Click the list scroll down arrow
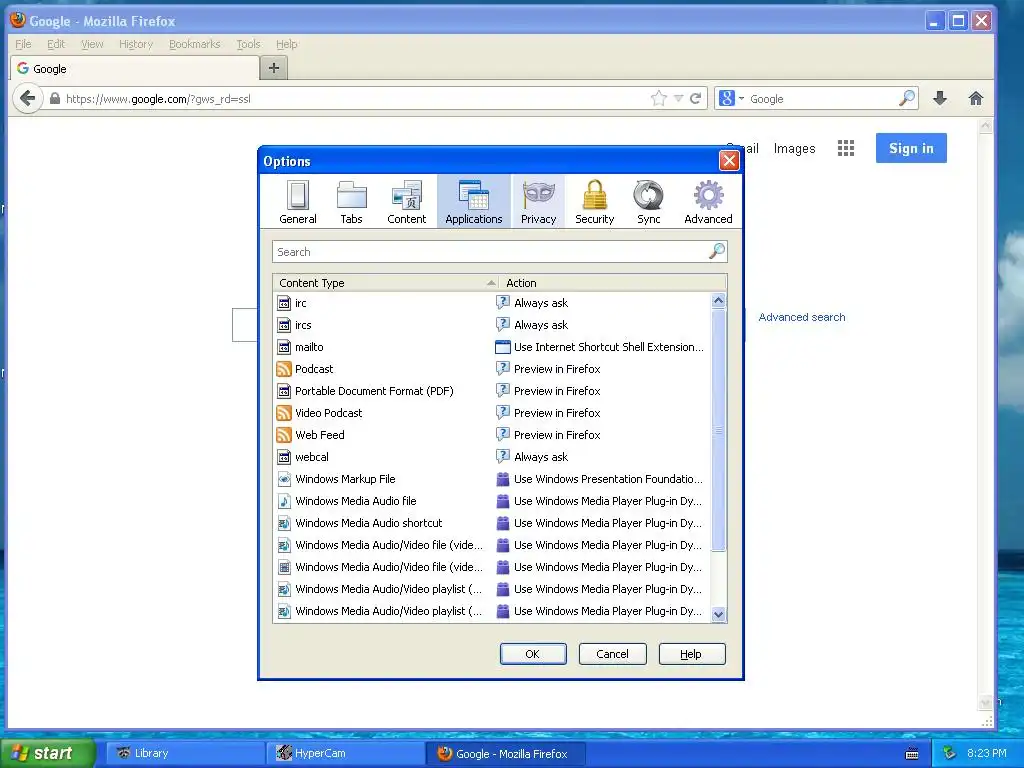1024x768 pixels. click(718, 614)
